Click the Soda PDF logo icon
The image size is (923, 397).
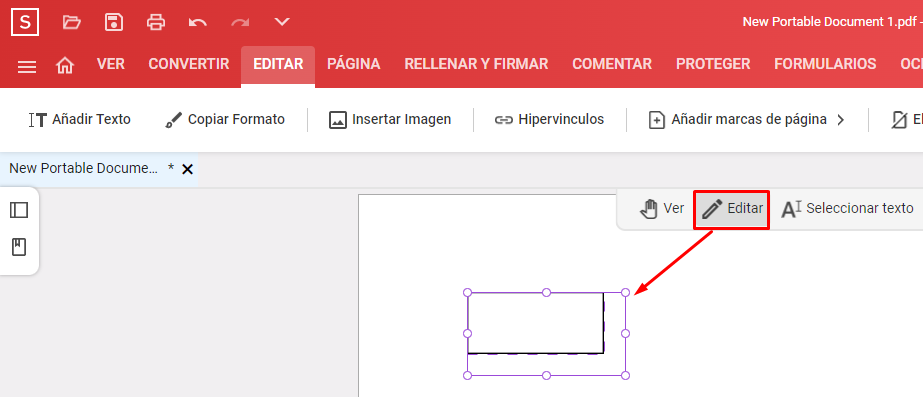[x=25, y=22]
